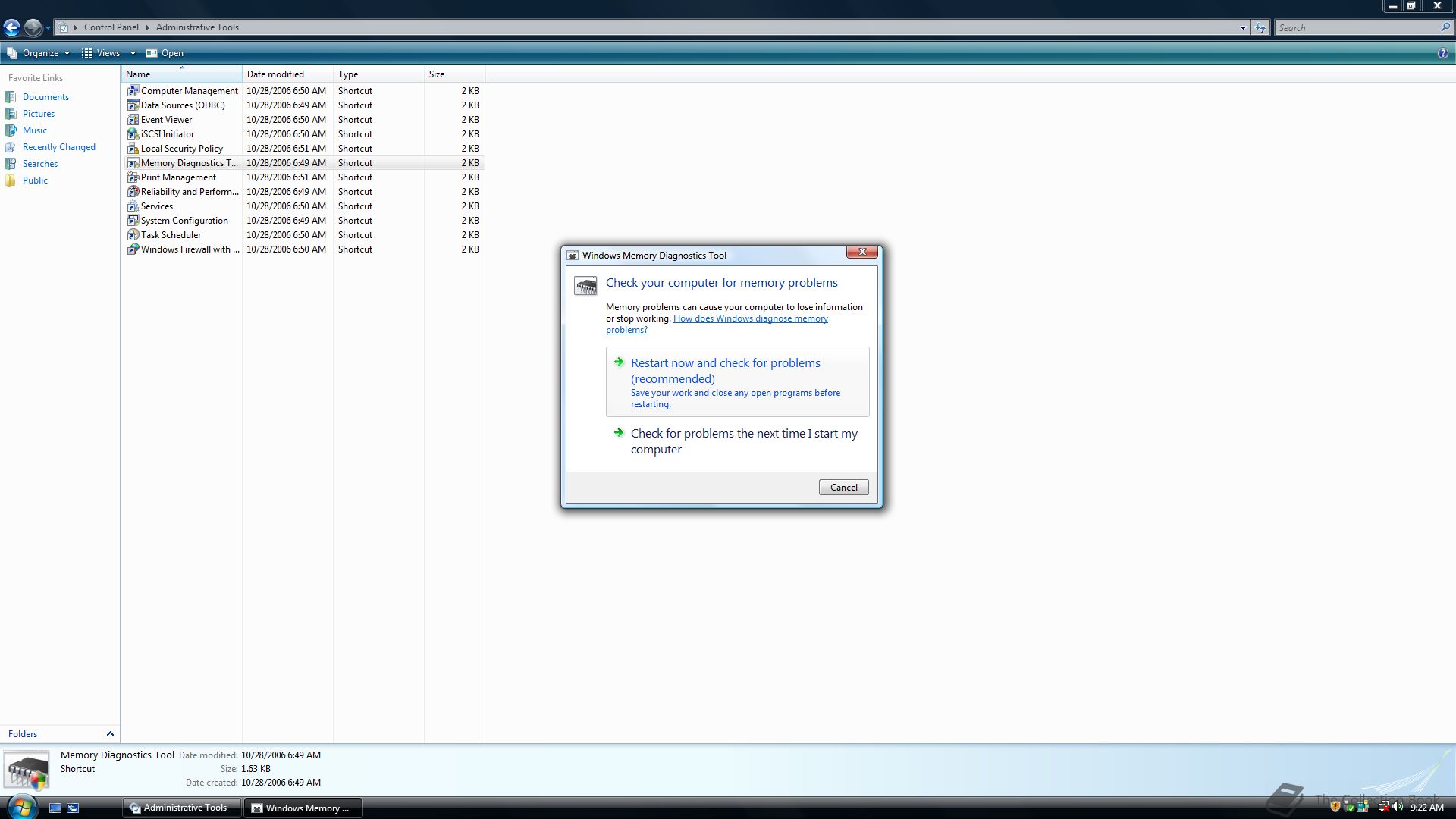Click the Show Desktop quick launch icon

coord(55,808)
